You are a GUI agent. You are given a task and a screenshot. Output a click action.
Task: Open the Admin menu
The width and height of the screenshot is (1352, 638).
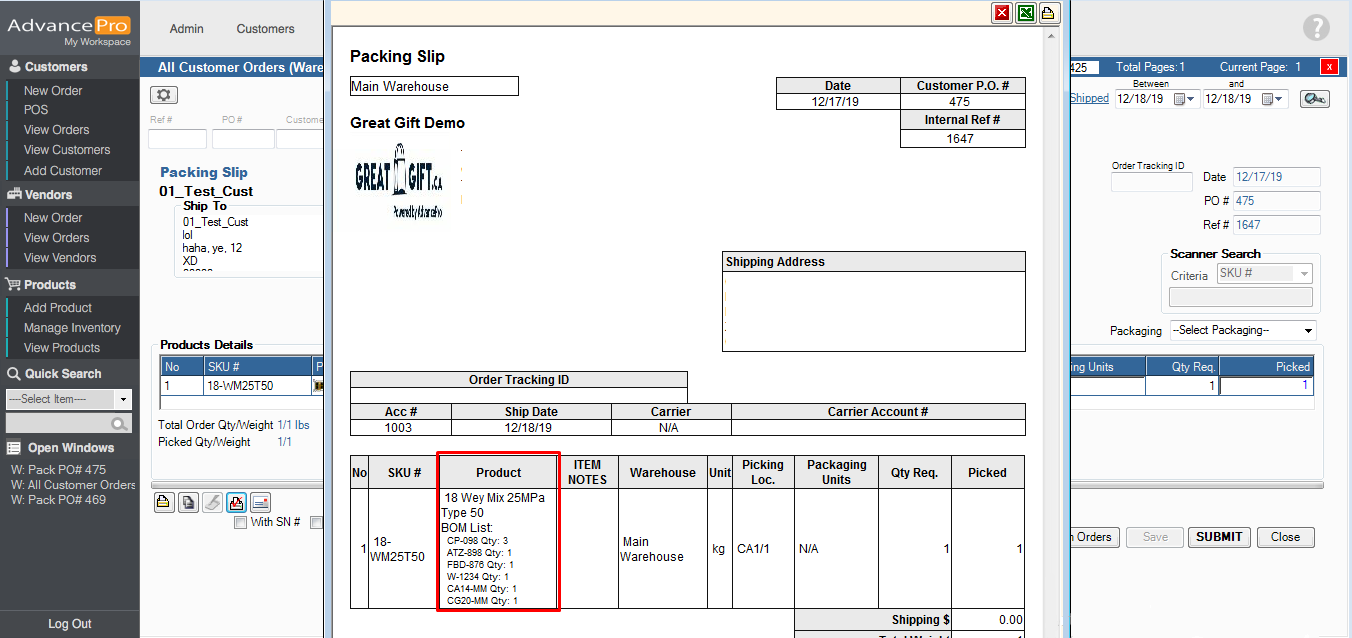186,29
